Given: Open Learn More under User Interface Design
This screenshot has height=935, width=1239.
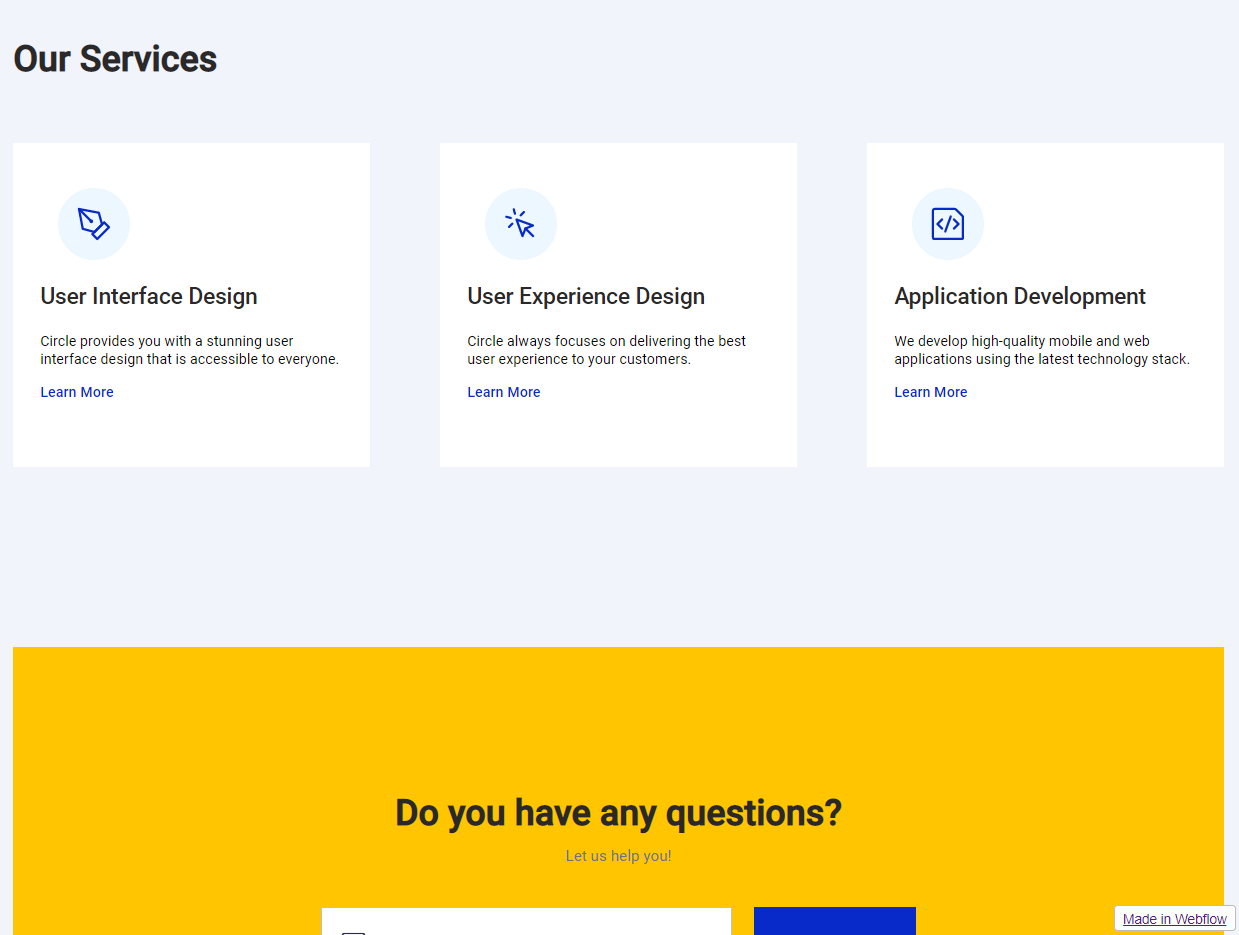Looking at the screenshot, I should pos(77,392).
